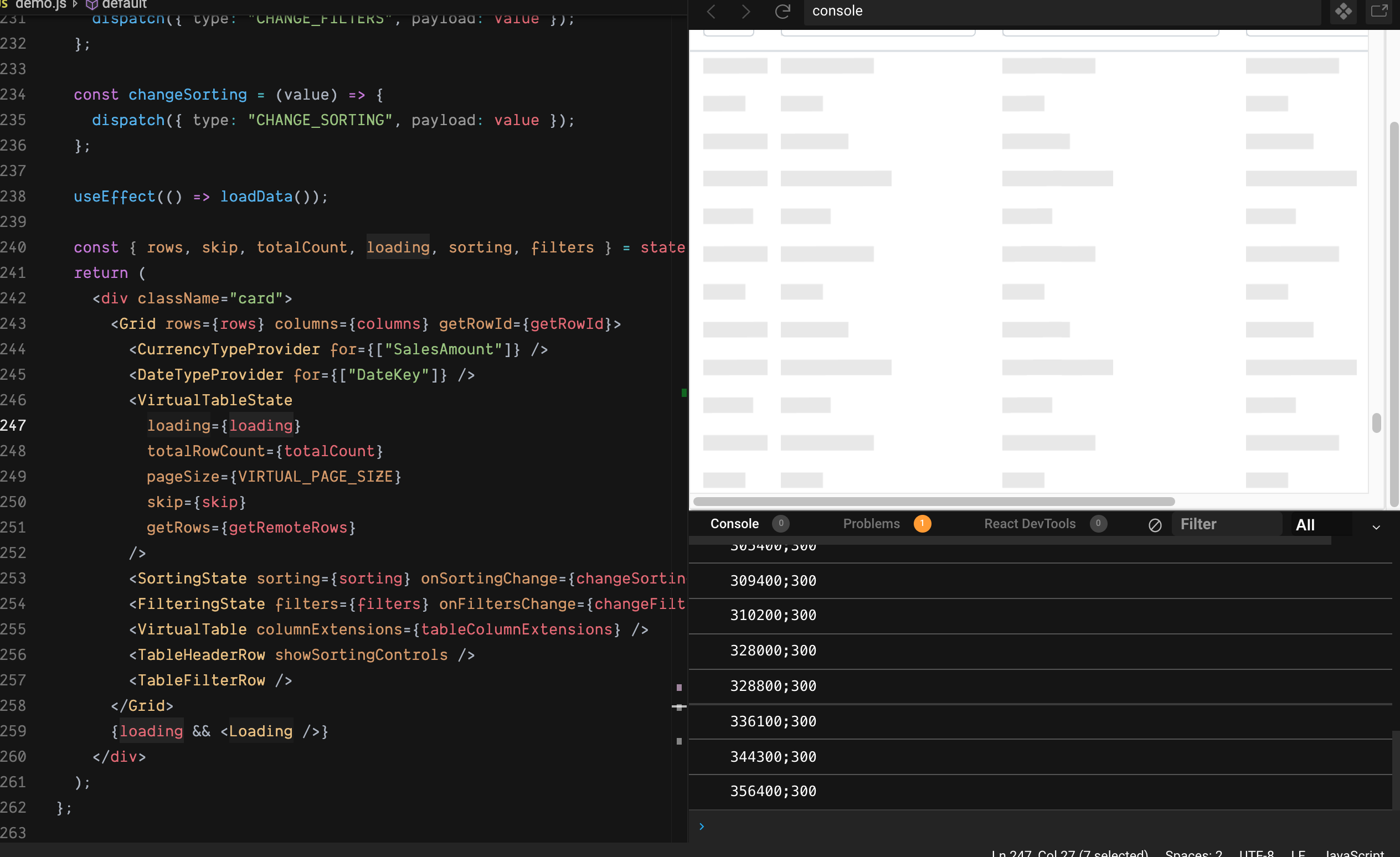
Task: Switch to the Problems tab
Action: [871, 524]
